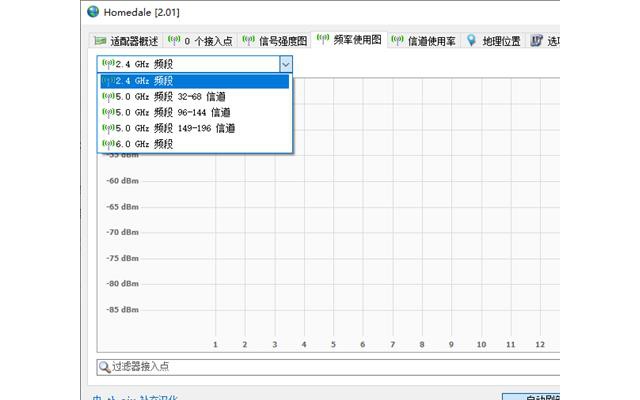
Task: Click the antenna icon on 信号强度图 tab
Action: pyautogui.click(x=249, y=40)
